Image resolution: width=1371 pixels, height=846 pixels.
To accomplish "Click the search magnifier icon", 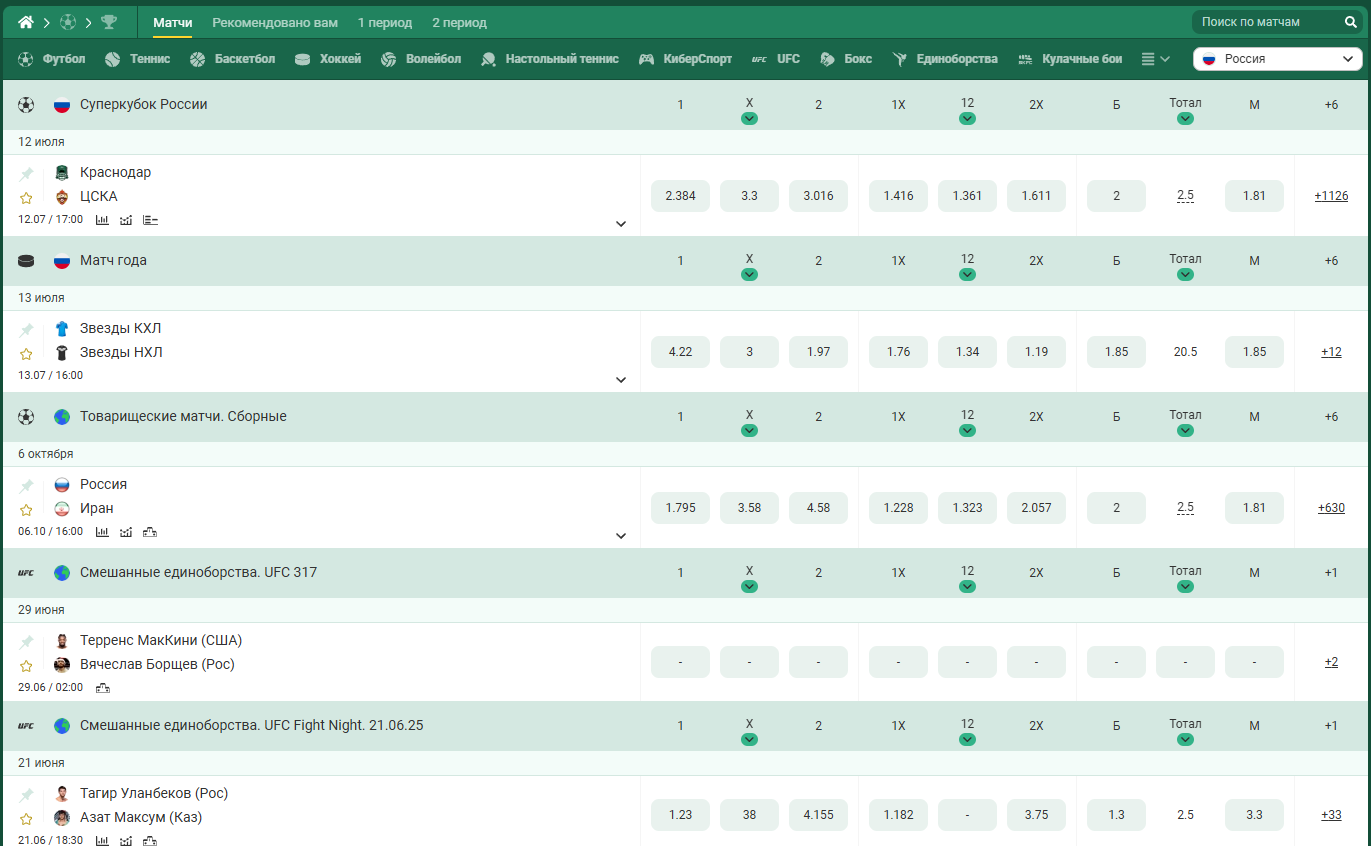I will 1350,22.
